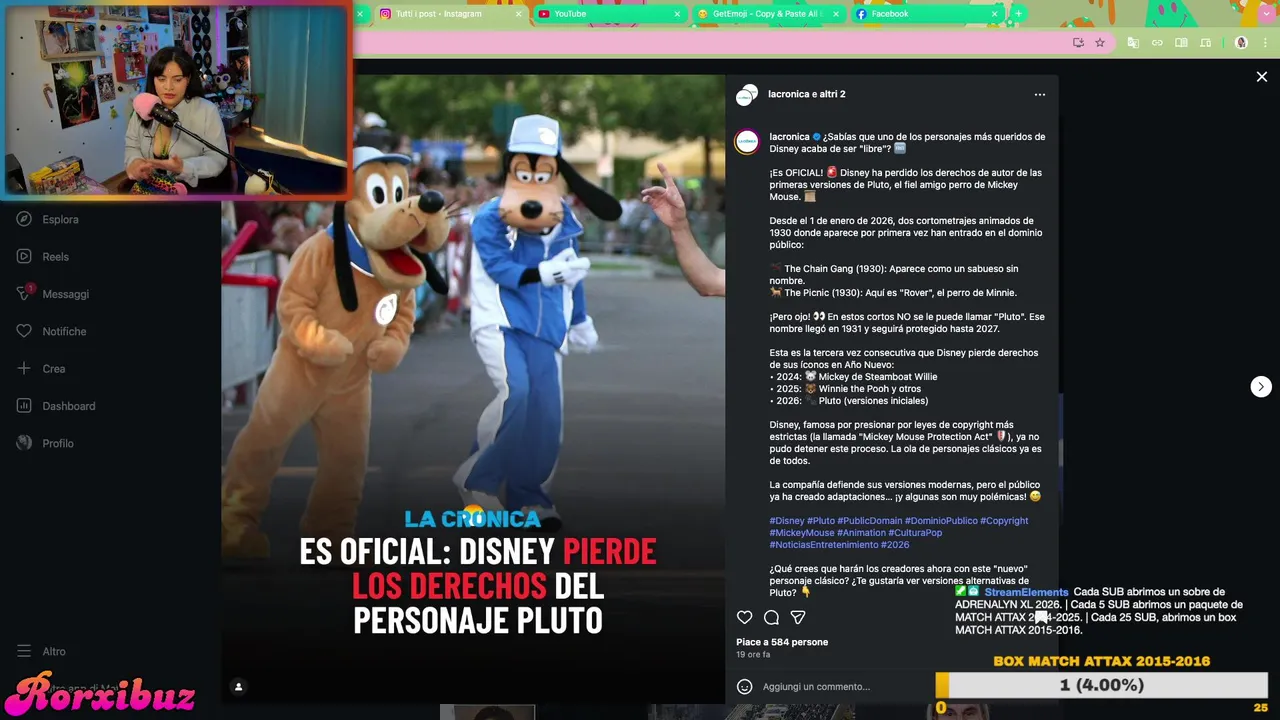
Task: Open #PublicDomain hashtag
Action: coord(869,521)
